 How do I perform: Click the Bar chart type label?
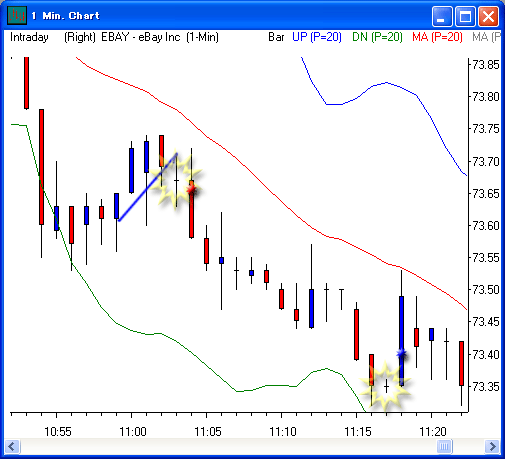click(x=276, y=37)
